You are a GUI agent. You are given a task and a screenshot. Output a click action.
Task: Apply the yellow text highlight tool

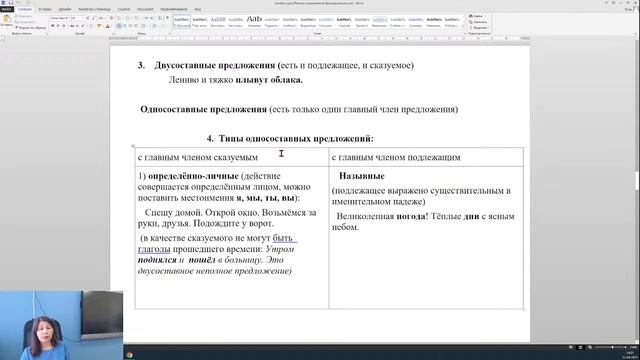pyautogui.click(x=99, y=26)
